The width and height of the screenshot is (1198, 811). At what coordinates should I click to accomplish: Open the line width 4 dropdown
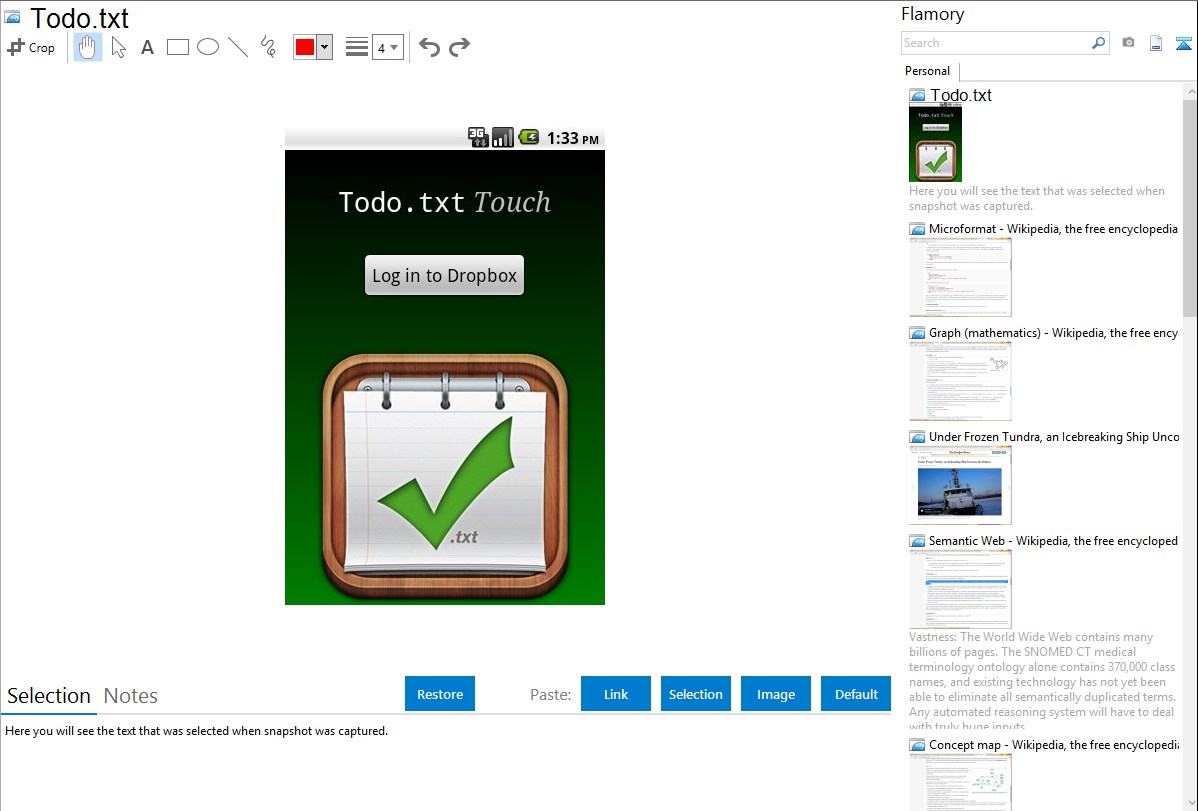point(387,47)
